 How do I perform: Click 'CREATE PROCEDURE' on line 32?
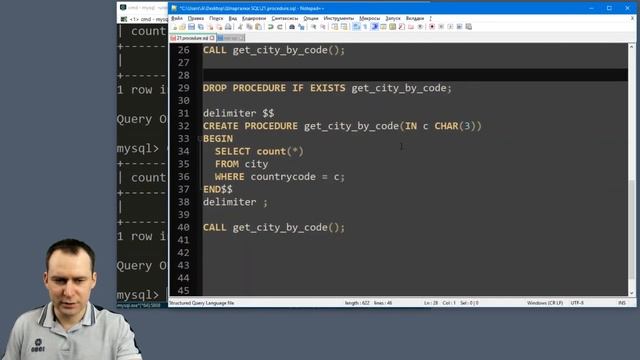pyautogui.click(x=250, y=126)
